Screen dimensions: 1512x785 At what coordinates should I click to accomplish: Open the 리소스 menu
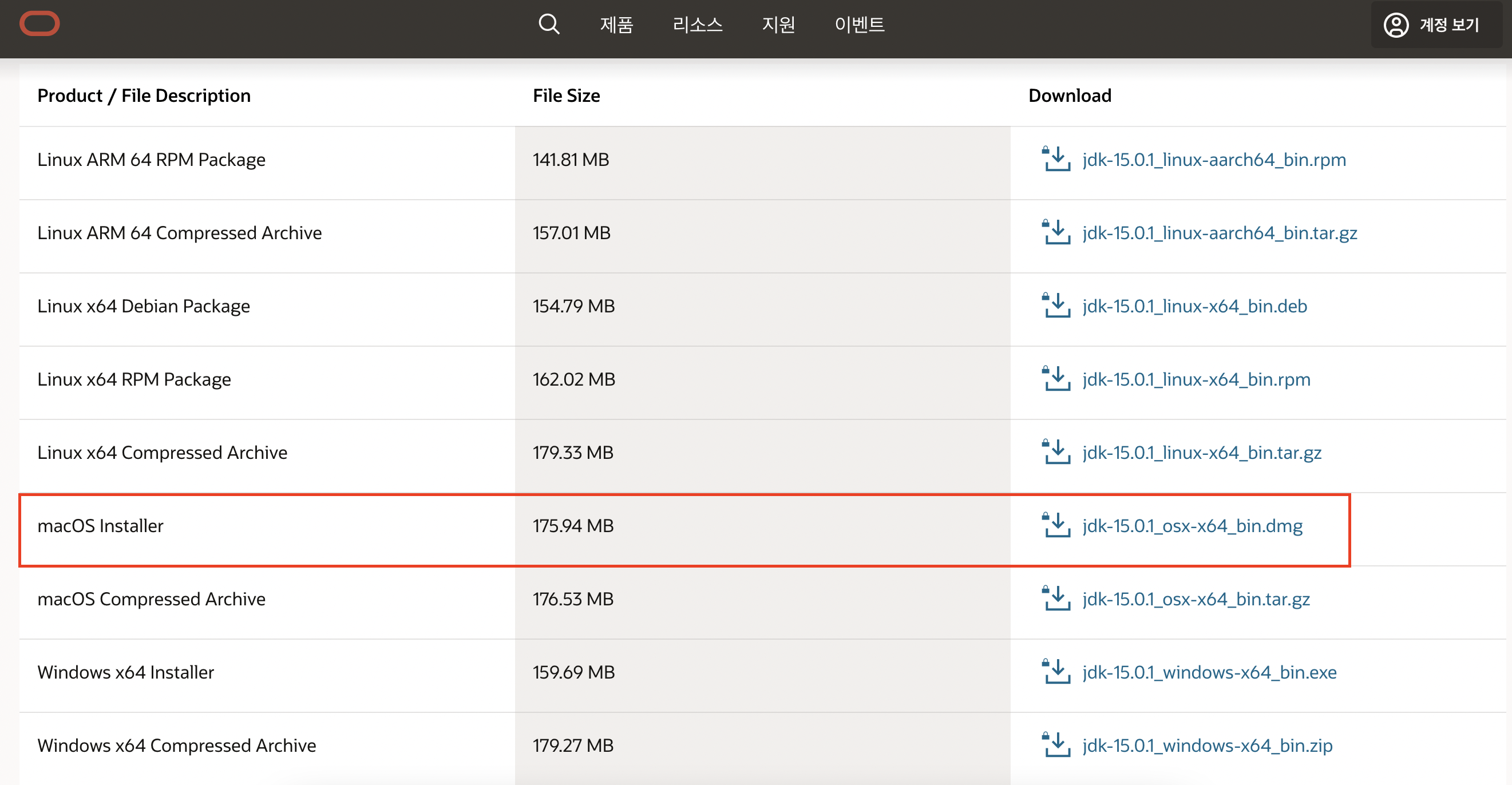pyautogui.click(x=696, y=25)
